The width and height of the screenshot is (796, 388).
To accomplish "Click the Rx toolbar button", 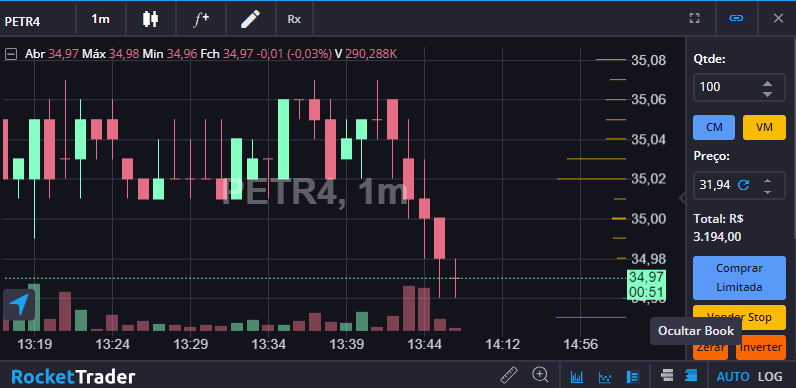I will click(x=294, y=19).
